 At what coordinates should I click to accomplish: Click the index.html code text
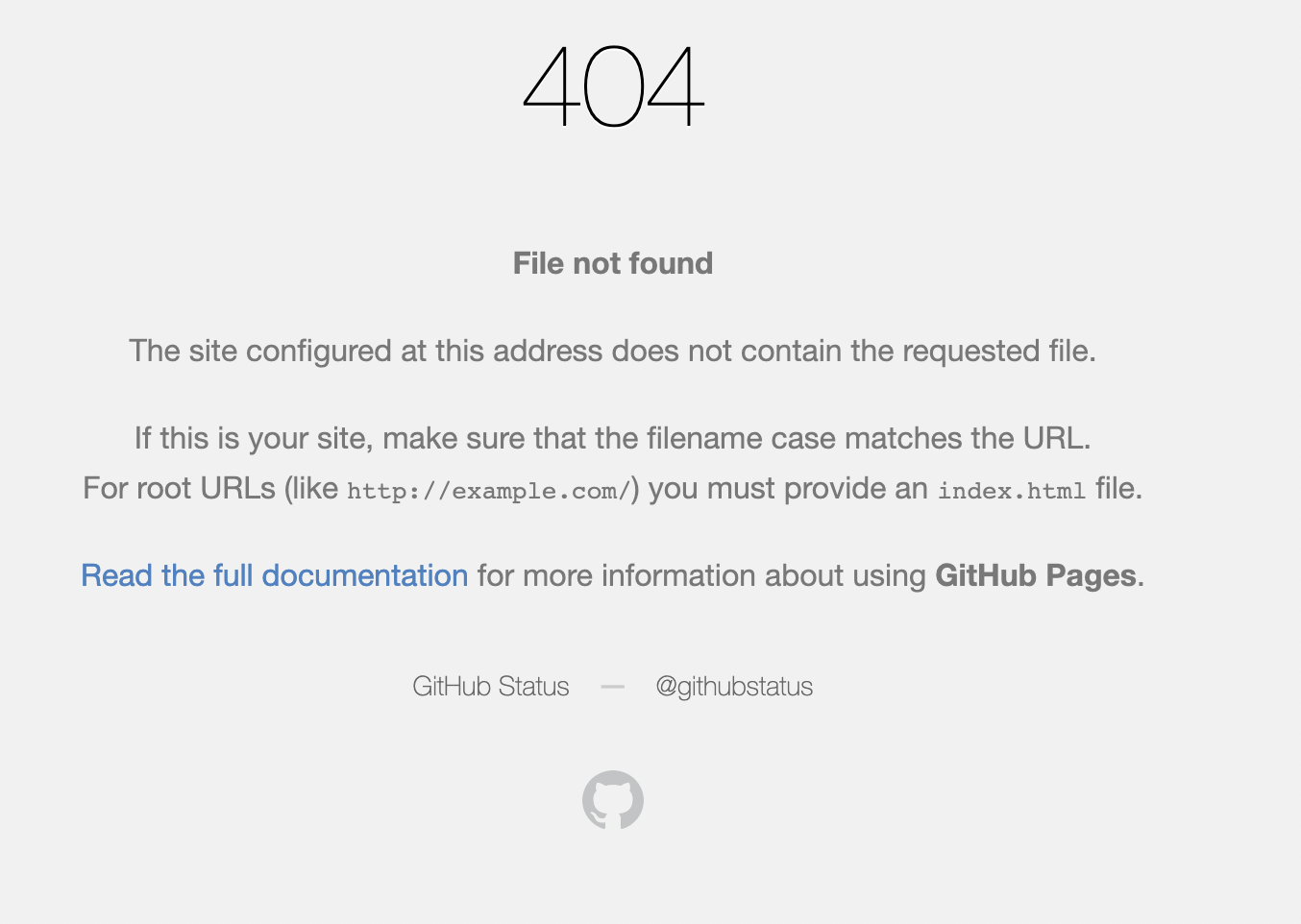1012,491
